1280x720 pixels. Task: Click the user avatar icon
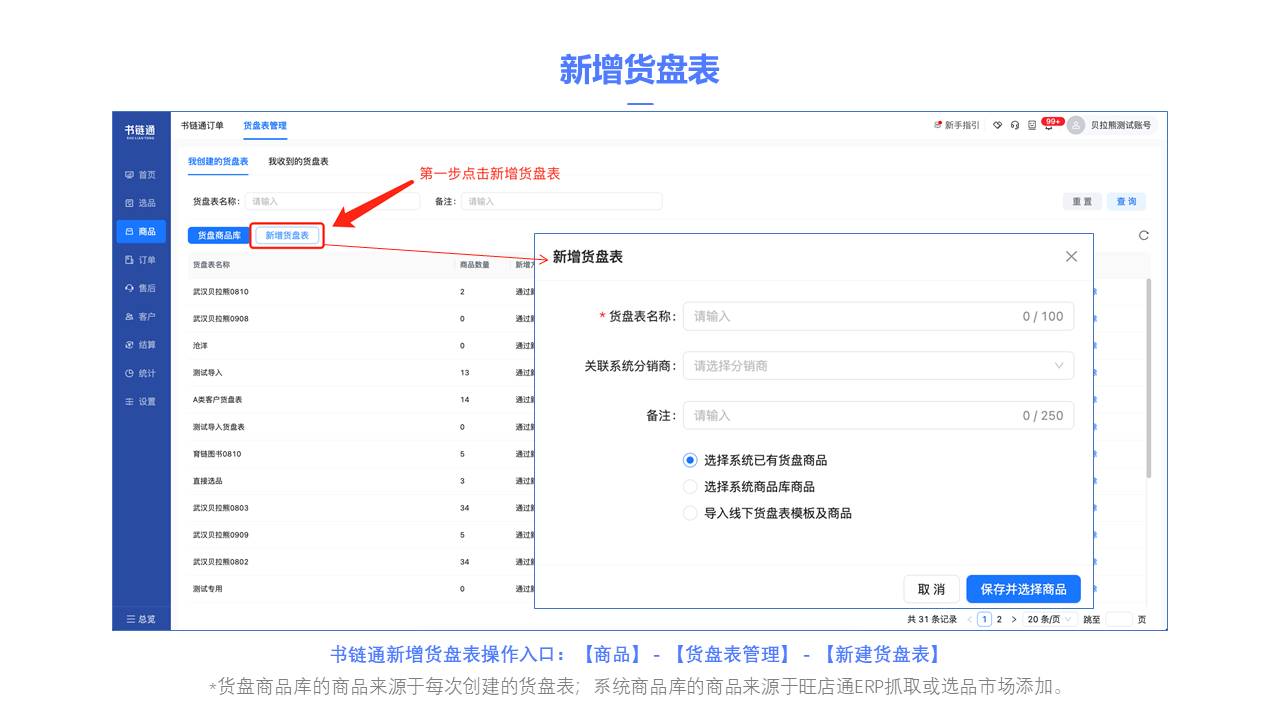tap(1076, 125)
